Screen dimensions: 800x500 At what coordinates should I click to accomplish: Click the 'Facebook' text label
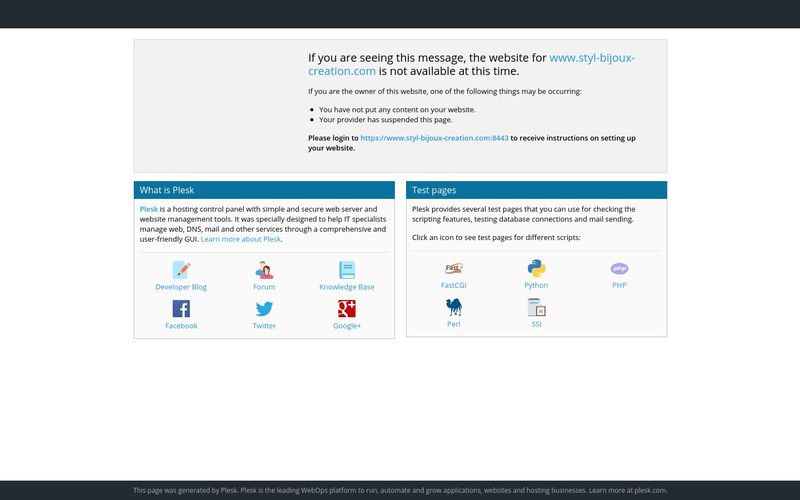click(x=181, y=326)
